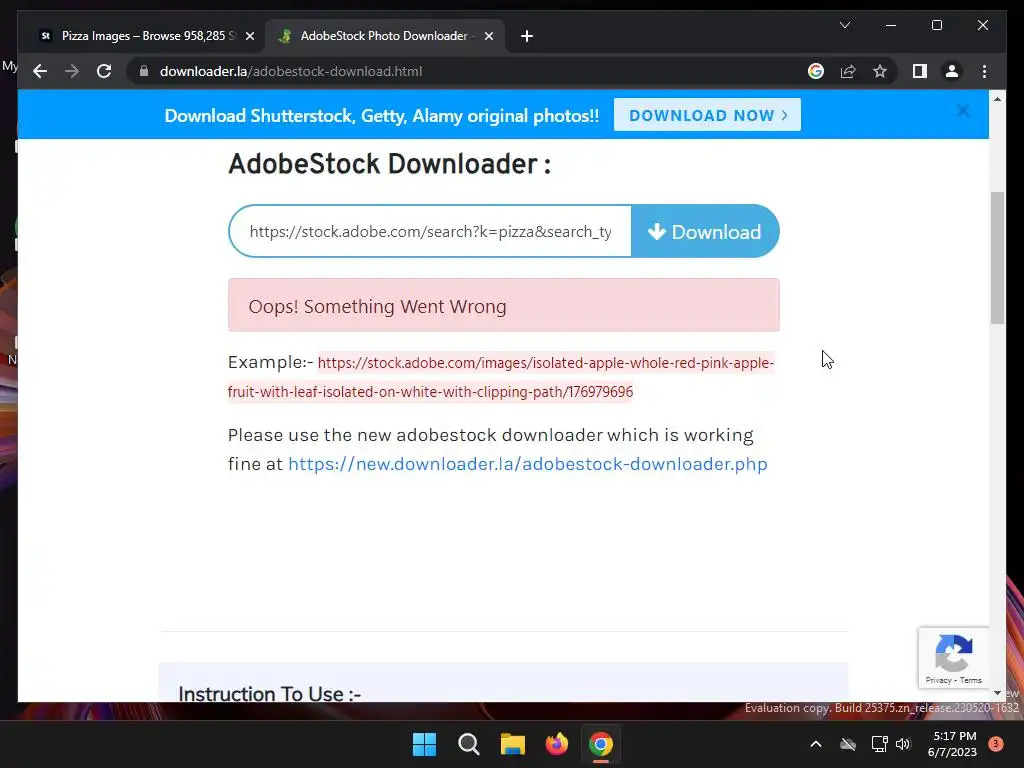This screenshot has width=1024, height=768.
Task: Launch Firefox from the taskbar
Action: (556, 744)
